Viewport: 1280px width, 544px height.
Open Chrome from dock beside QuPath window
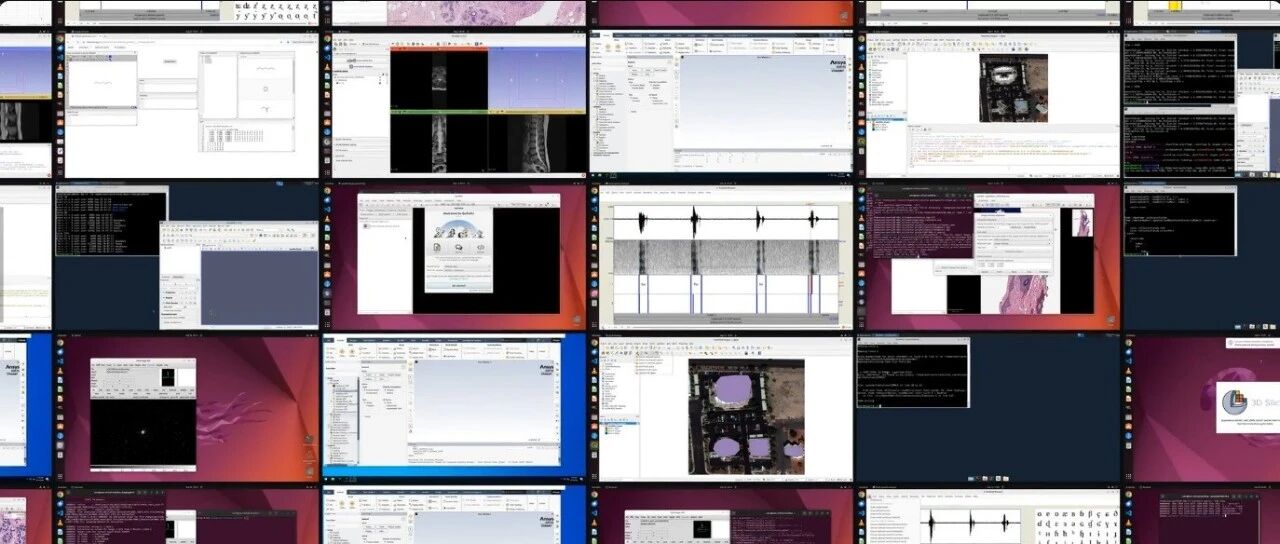[x=328, y=190]
